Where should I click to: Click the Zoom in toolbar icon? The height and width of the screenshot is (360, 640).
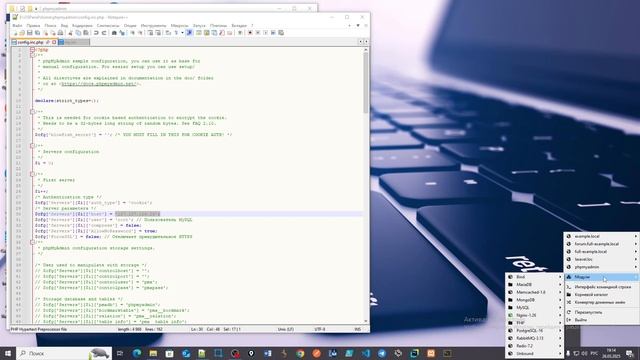[133, 33]
